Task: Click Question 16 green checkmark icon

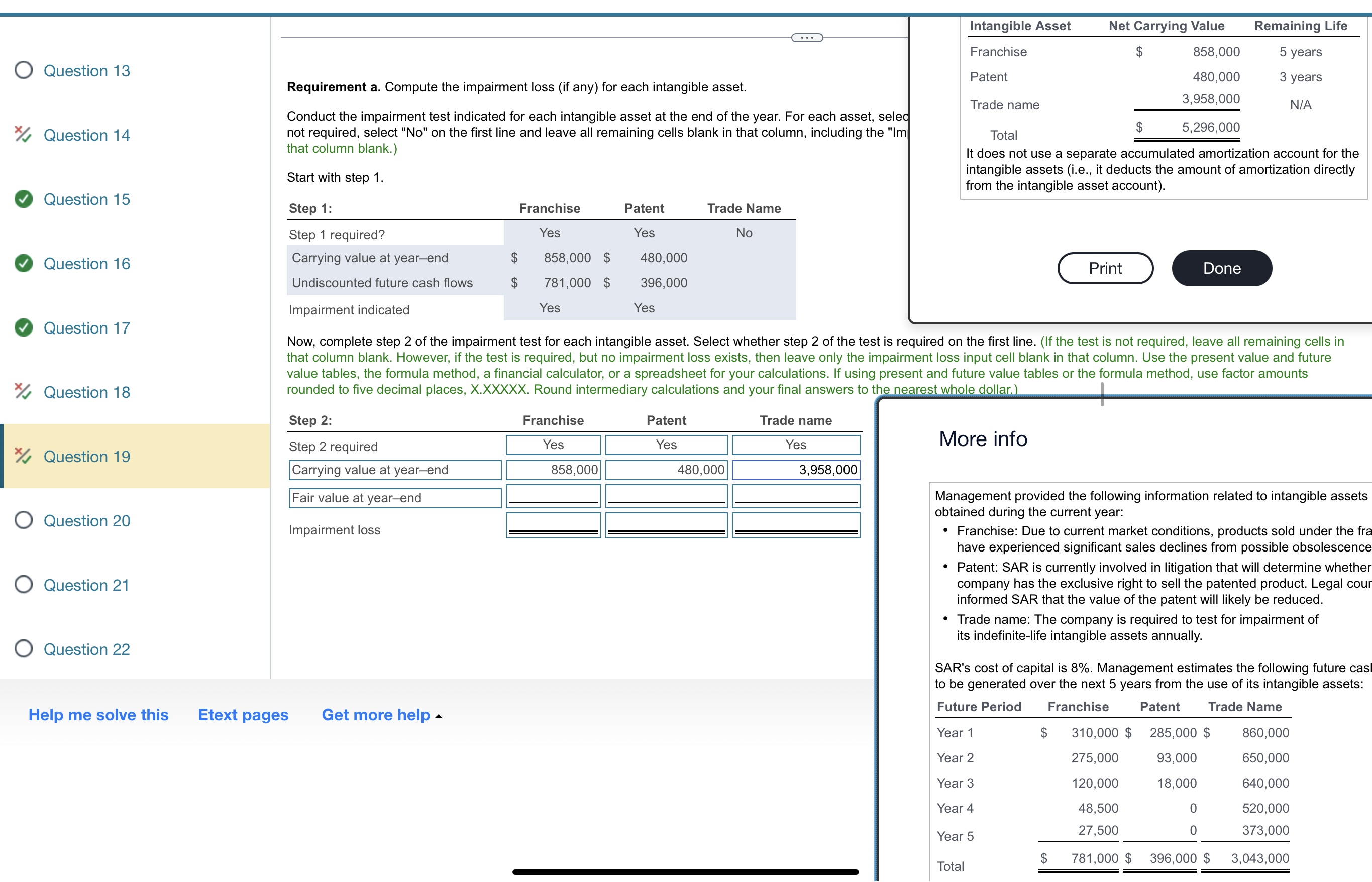Action: pos(24,264)
